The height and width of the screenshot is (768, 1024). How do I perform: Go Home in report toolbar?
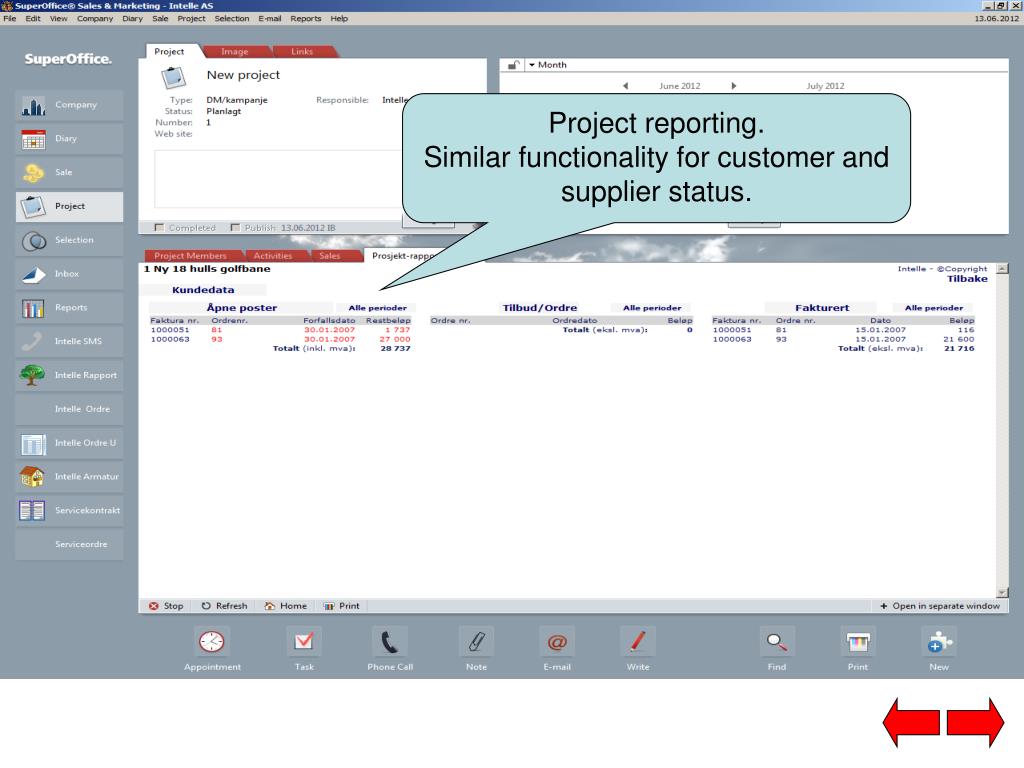pyautogui.click(x=285, y=606)
